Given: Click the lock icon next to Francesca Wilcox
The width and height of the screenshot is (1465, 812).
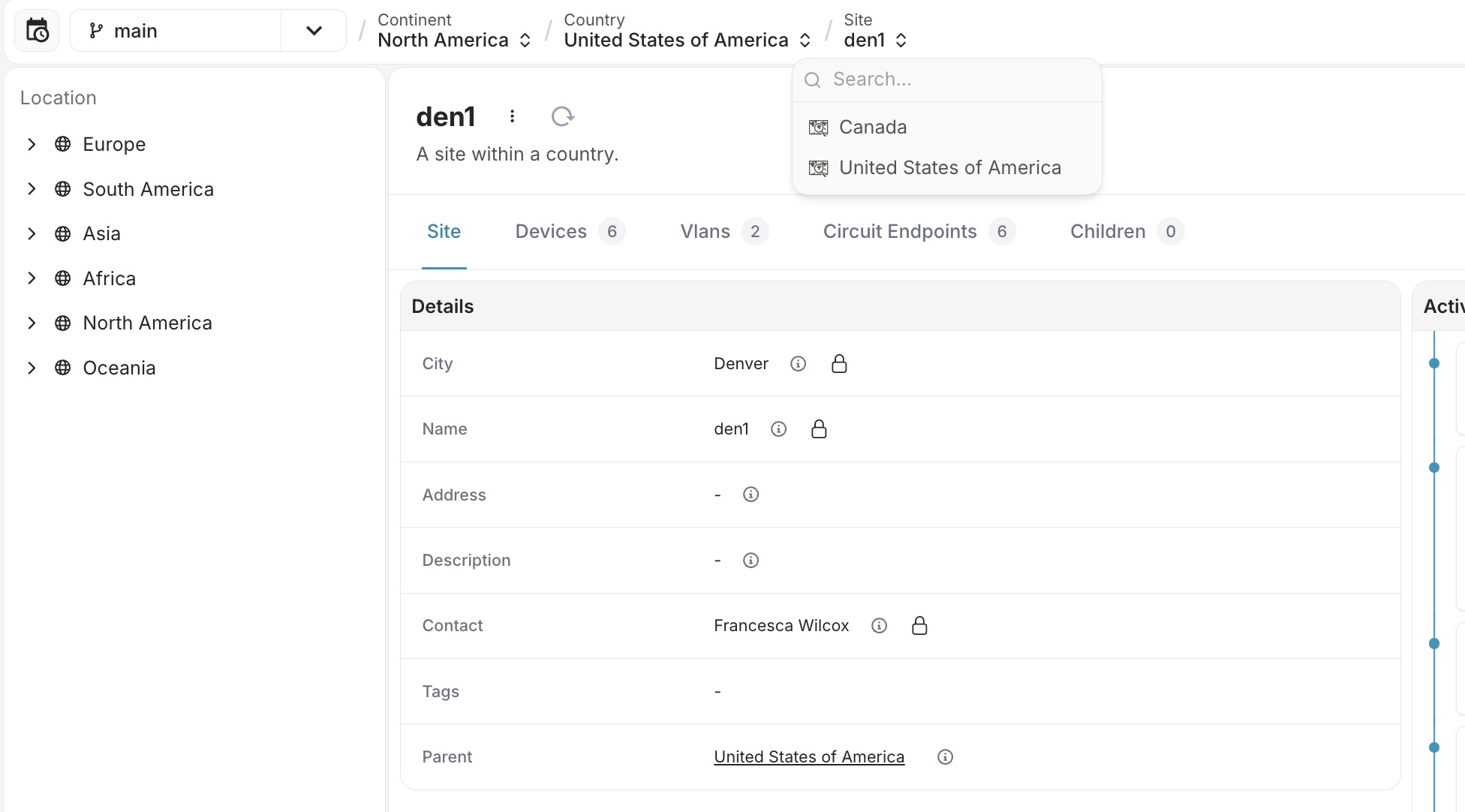Looking at the screenshot, I should tap(919, 626).
